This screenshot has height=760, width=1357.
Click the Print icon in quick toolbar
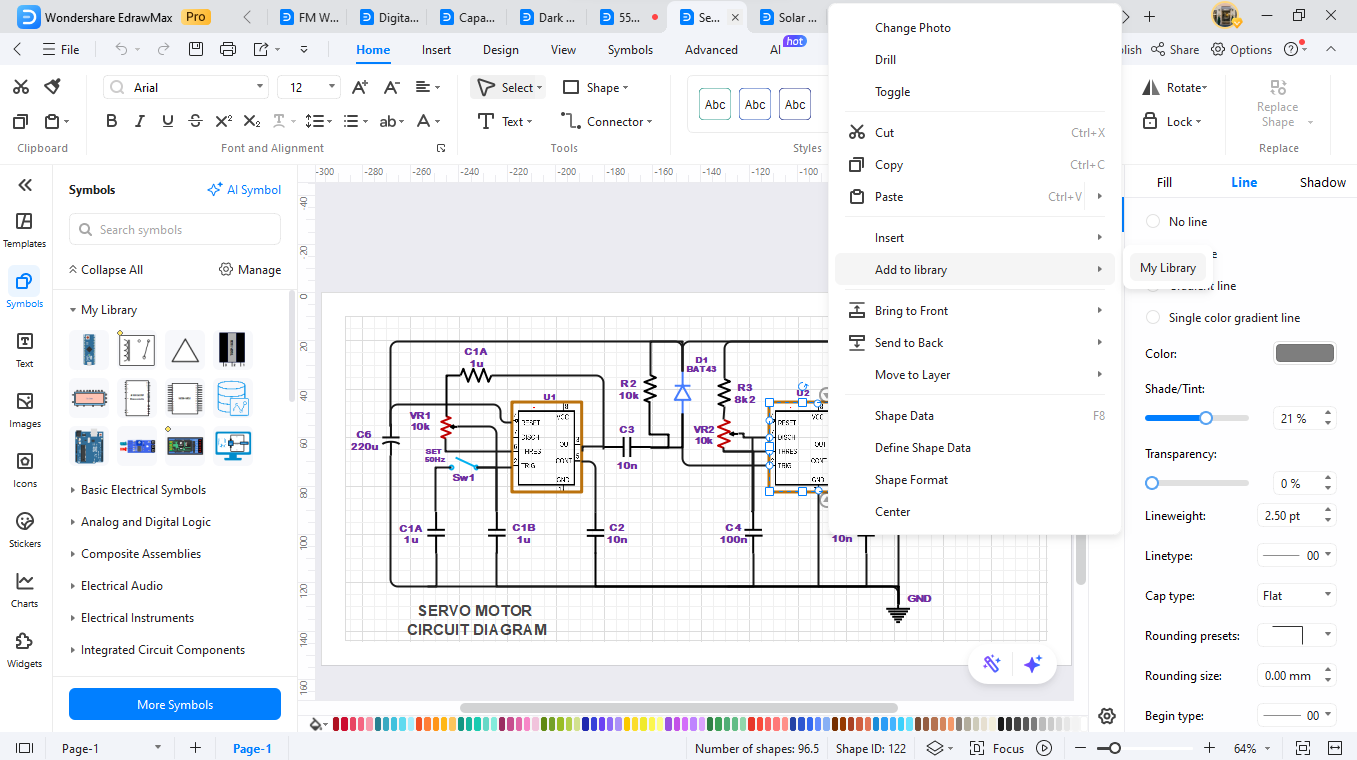(x=227, y=49)
